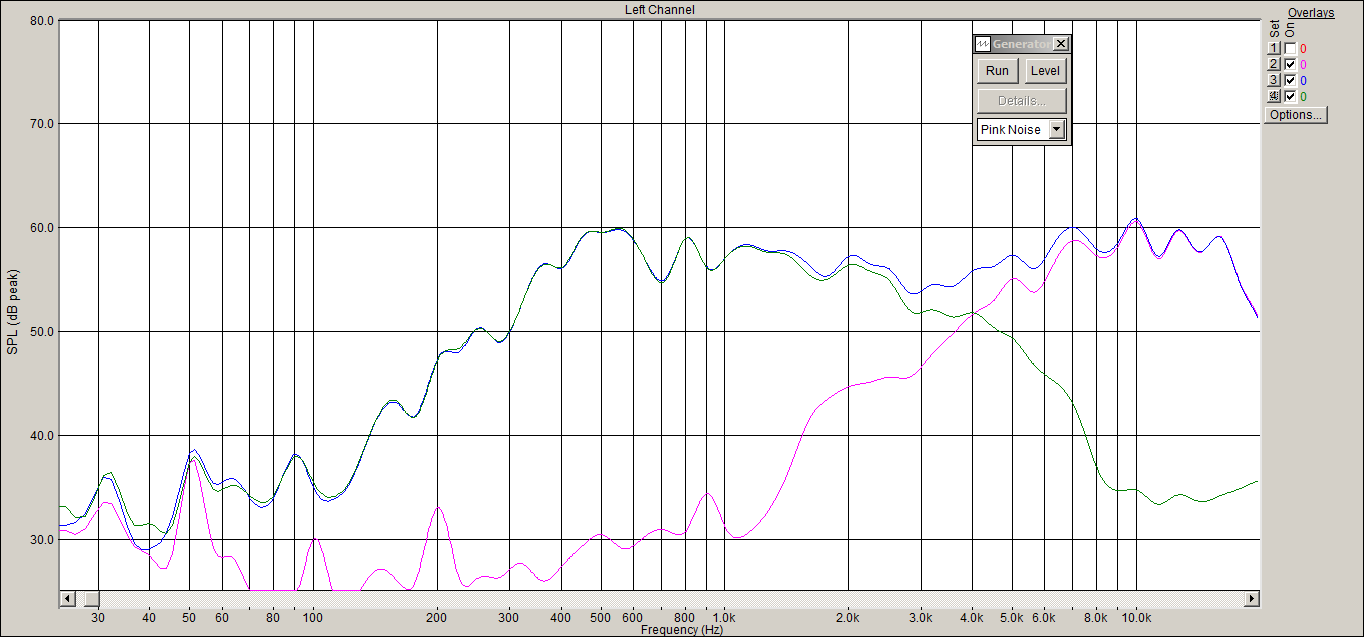1364x637 pixels.
Task: Click the SPL (dB peak) axis label
Action: [x=12, y=311]
